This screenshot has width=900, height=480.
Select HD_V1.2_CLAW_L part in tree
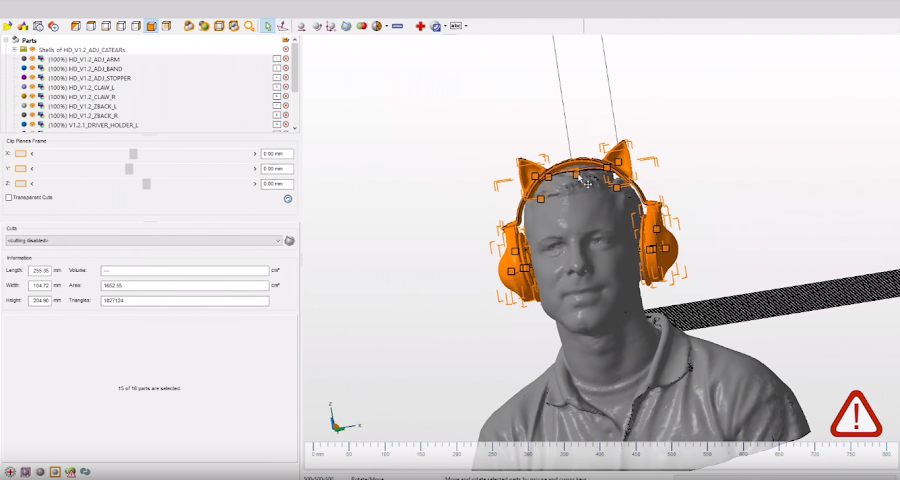[81, 87]
